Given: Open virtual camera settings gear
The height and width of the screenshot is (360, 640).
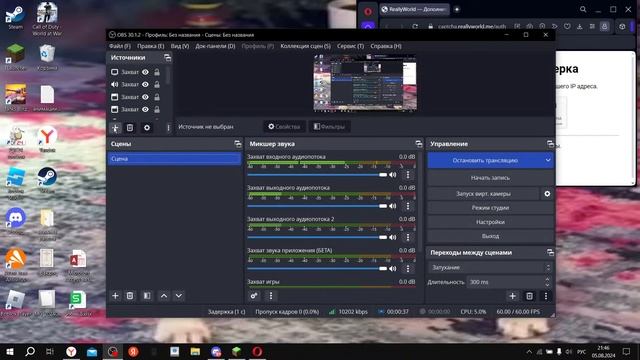Looking at the screenshot, I should pos(547,194).
